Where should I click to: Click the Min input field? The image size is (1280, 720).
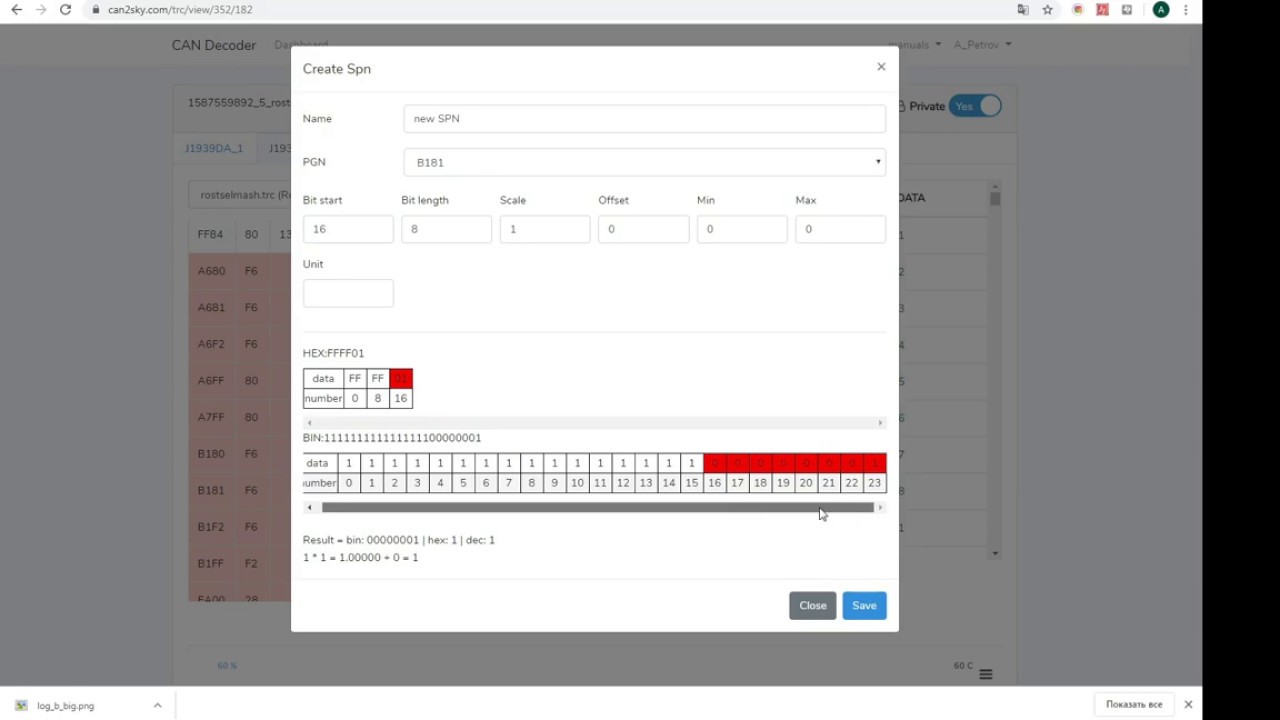click(x=742, y=229)
